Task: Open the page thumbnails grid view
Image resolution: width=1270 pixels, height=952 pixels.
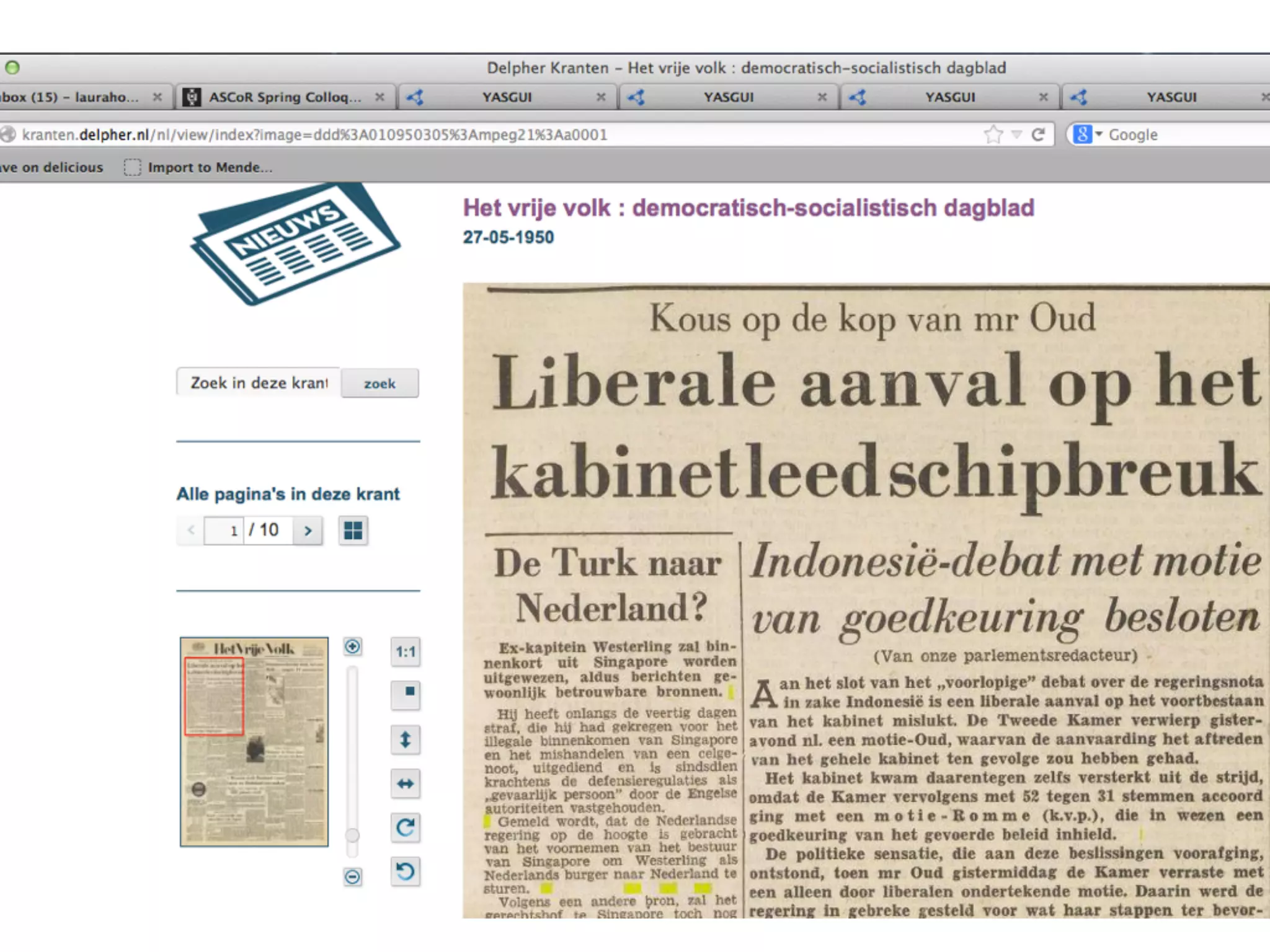Action: 353,531
